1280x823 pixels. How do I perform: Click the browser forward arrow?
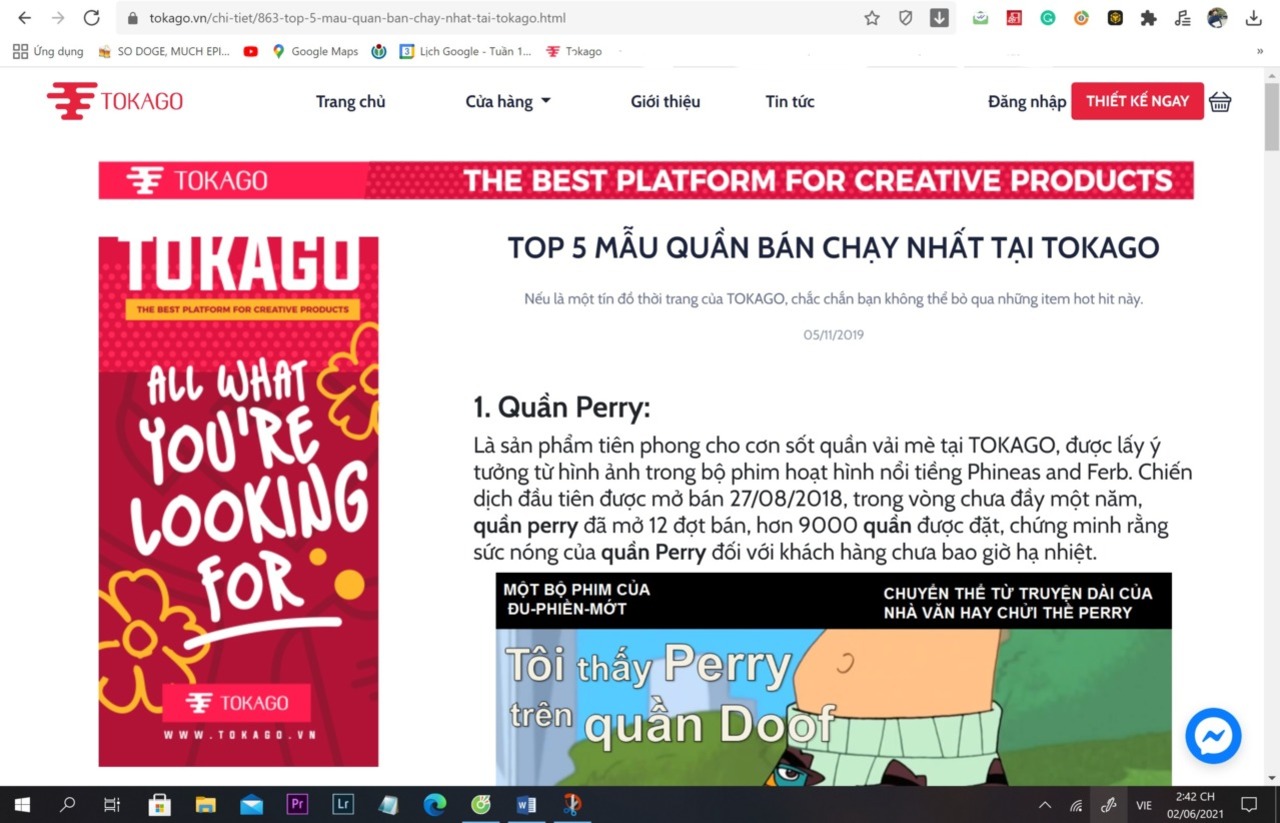tap(58, 18)
